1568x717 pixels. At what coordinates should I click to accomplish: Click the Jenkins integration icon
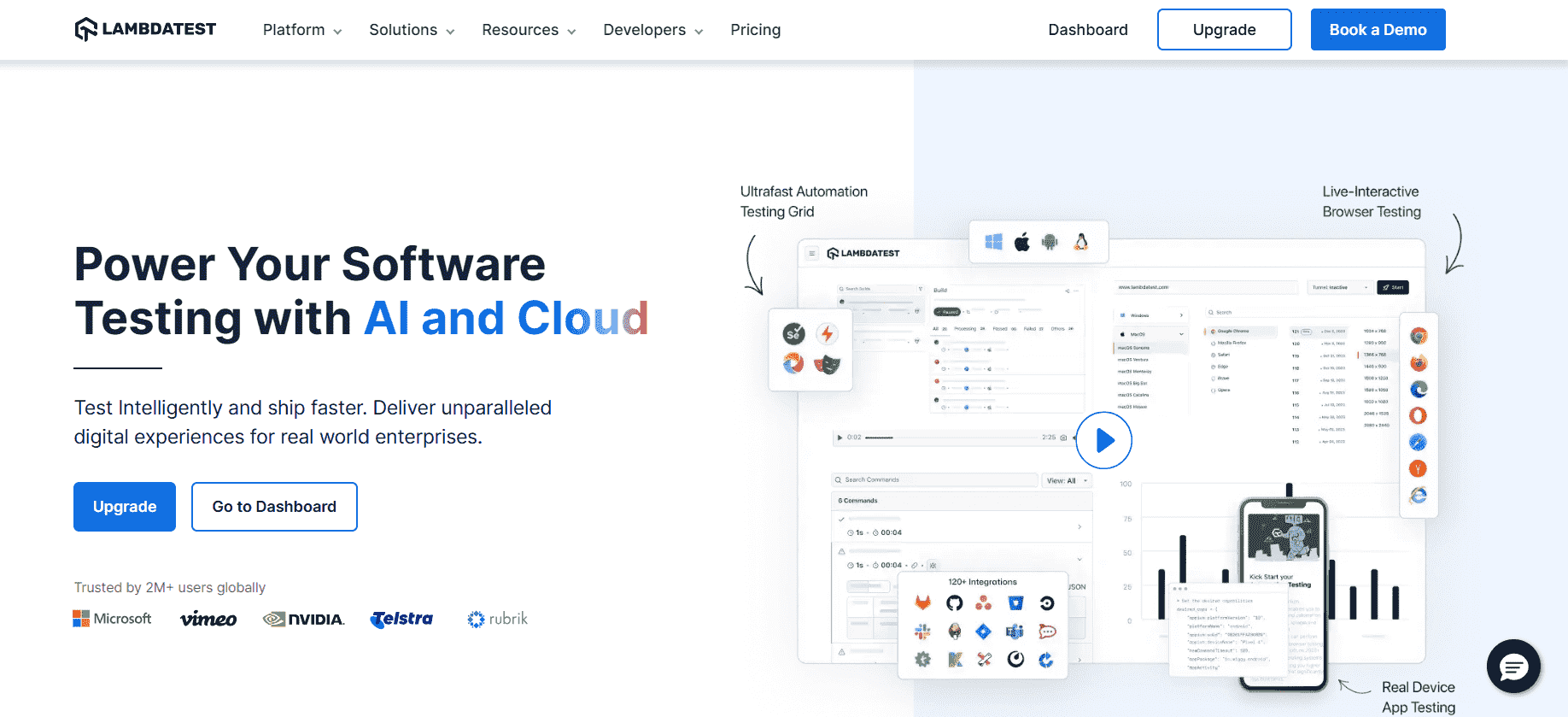click(x=955, y=632)
